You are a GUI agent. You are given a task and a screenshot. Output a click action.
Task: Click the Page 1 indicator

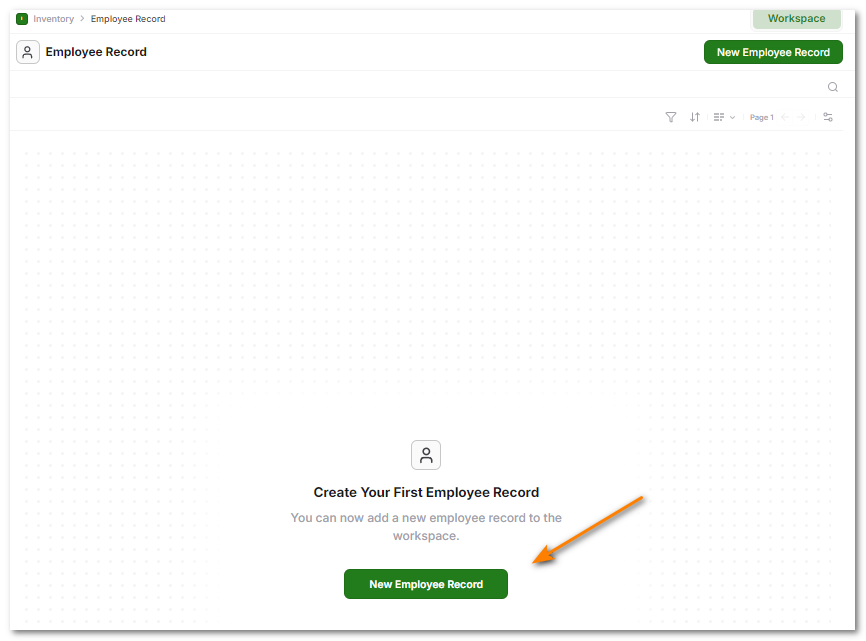point(761,117)
